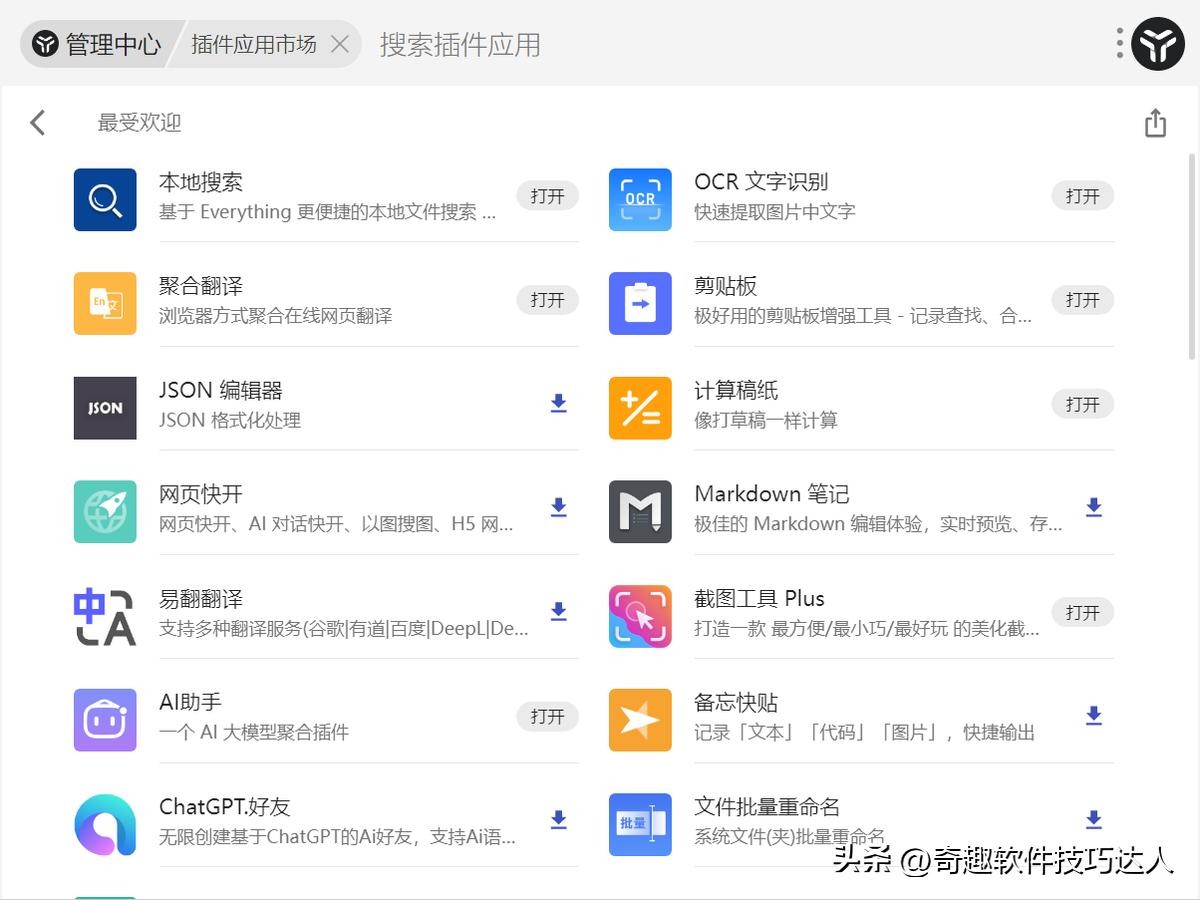Screen dimensions: 1200x900
Task: Click the share icon at top right
Action: coord(1155,123)
